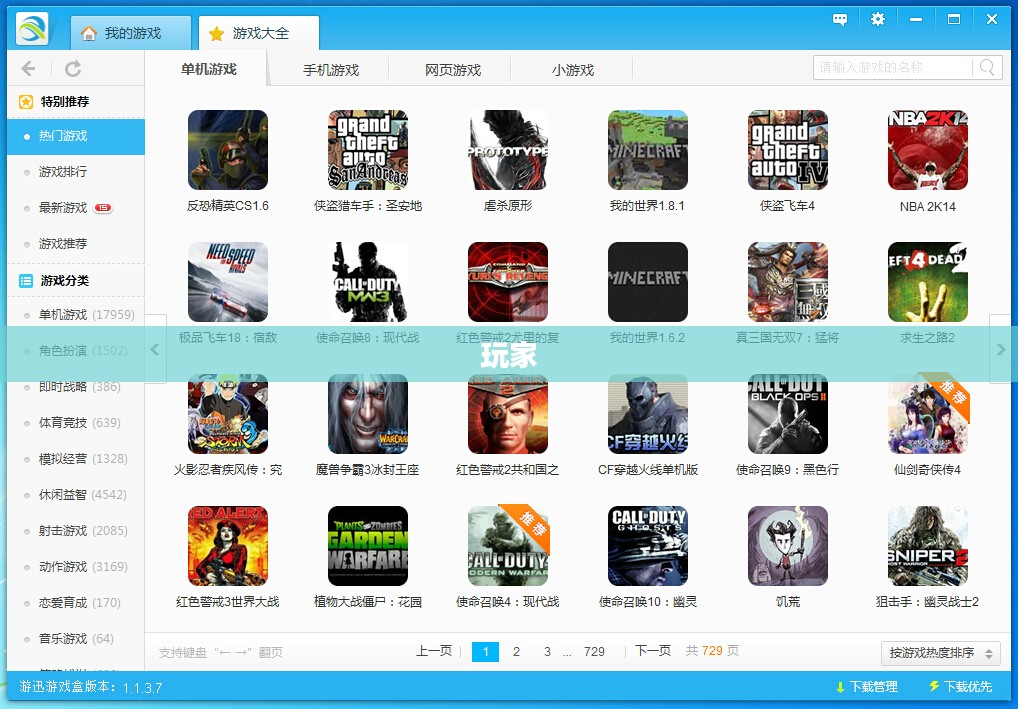This screenshot has width=1018, height=709.
Task: Open the Sniper Ghost Warrior 2 icon
Action: (928, 546)
